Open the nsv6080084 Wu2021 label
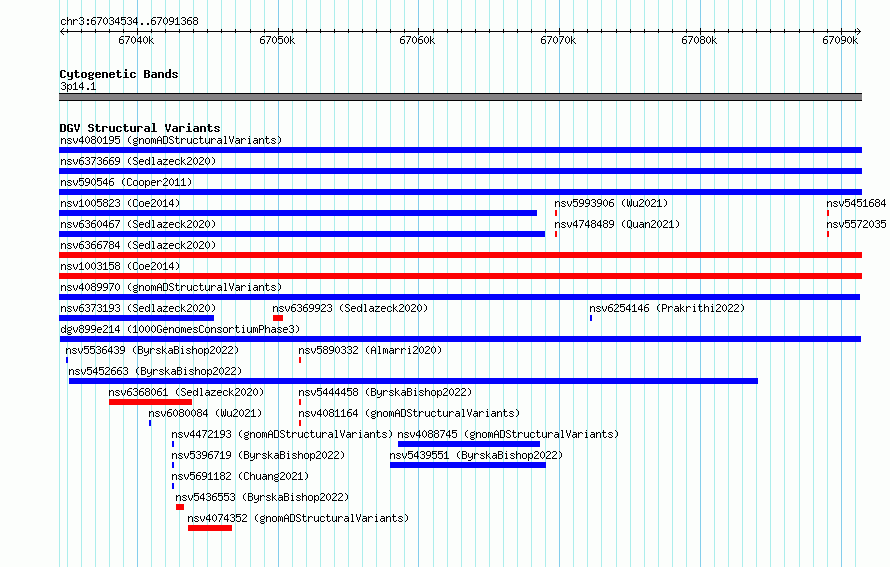This screenshot has height=567, width=890. (x=205, y=413)
